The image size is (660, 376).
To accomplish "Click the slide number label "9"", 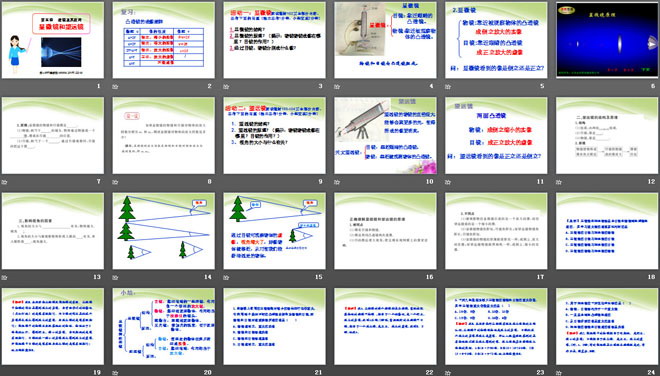I will coord(320,181).
